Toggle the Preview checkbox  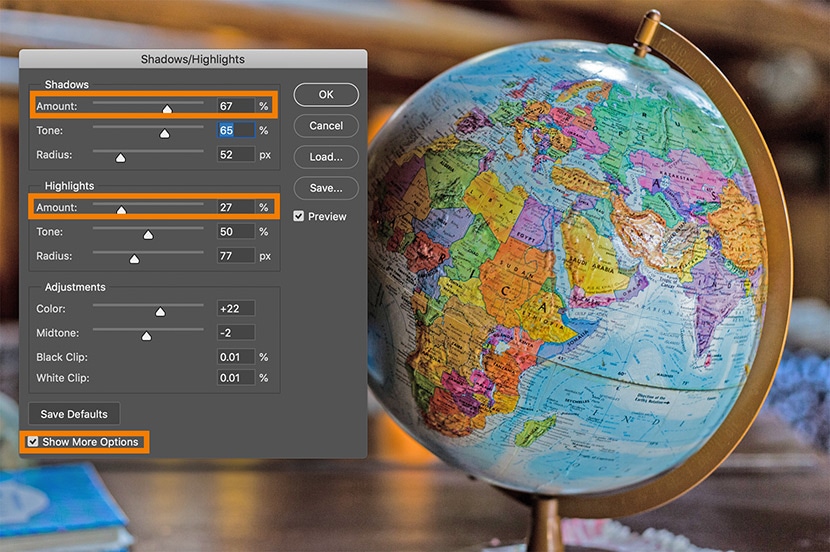click(299, 216)
